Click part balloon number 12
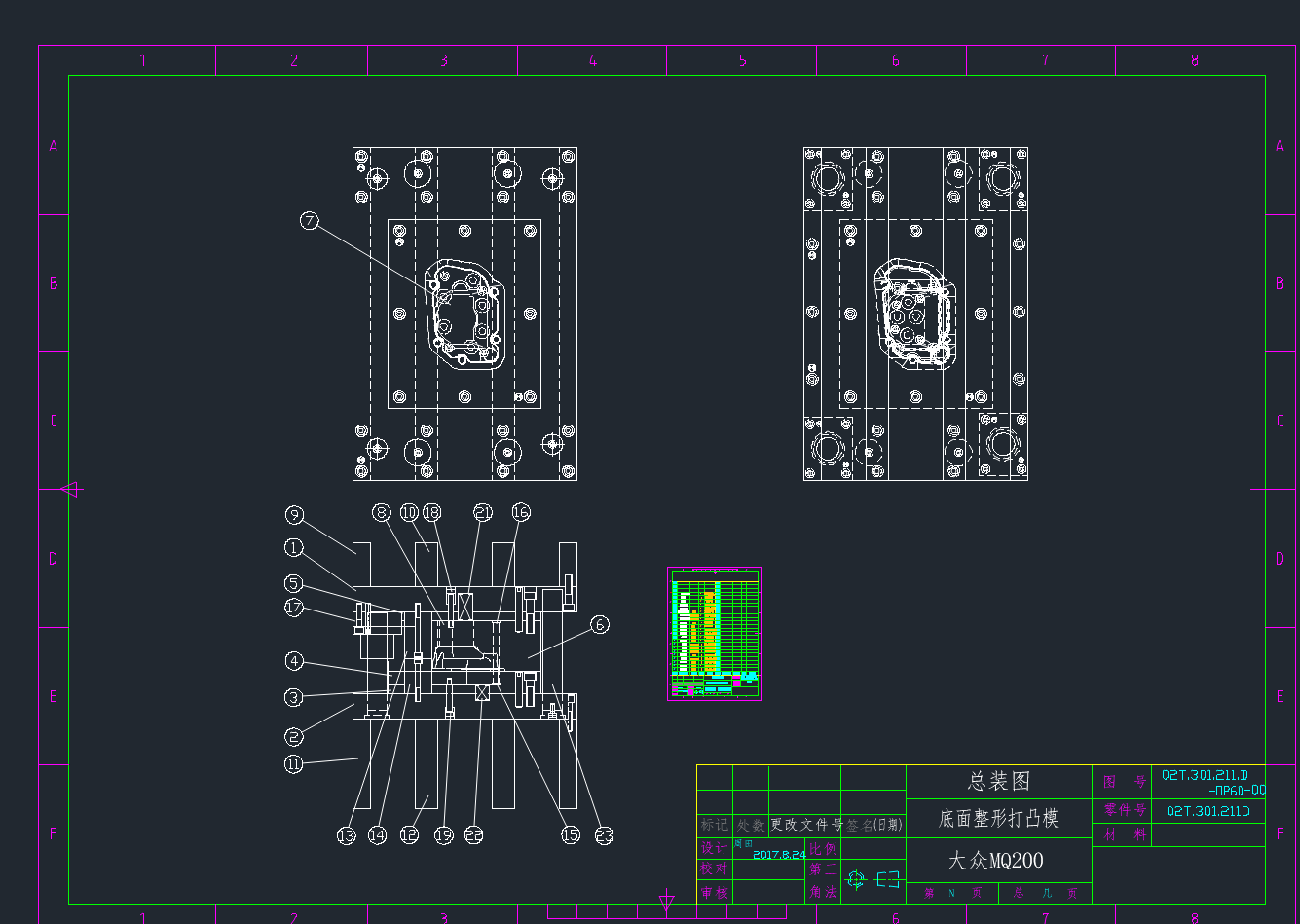The width and height of the screenshot is (1300, 924). click(409, 835)
